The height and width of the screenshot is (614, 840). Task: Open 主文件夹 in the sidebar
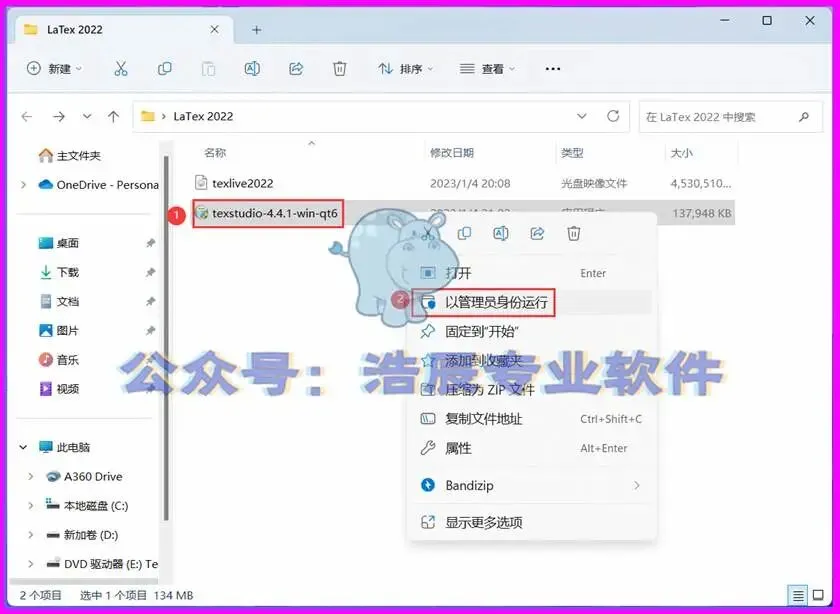point(70,155)
